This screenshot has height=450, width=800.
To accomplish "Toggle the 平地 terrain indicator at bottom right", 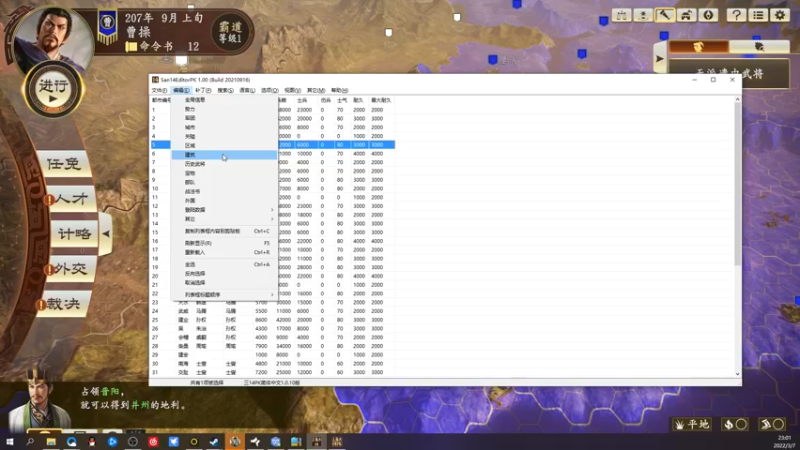I will click(692, 424).
